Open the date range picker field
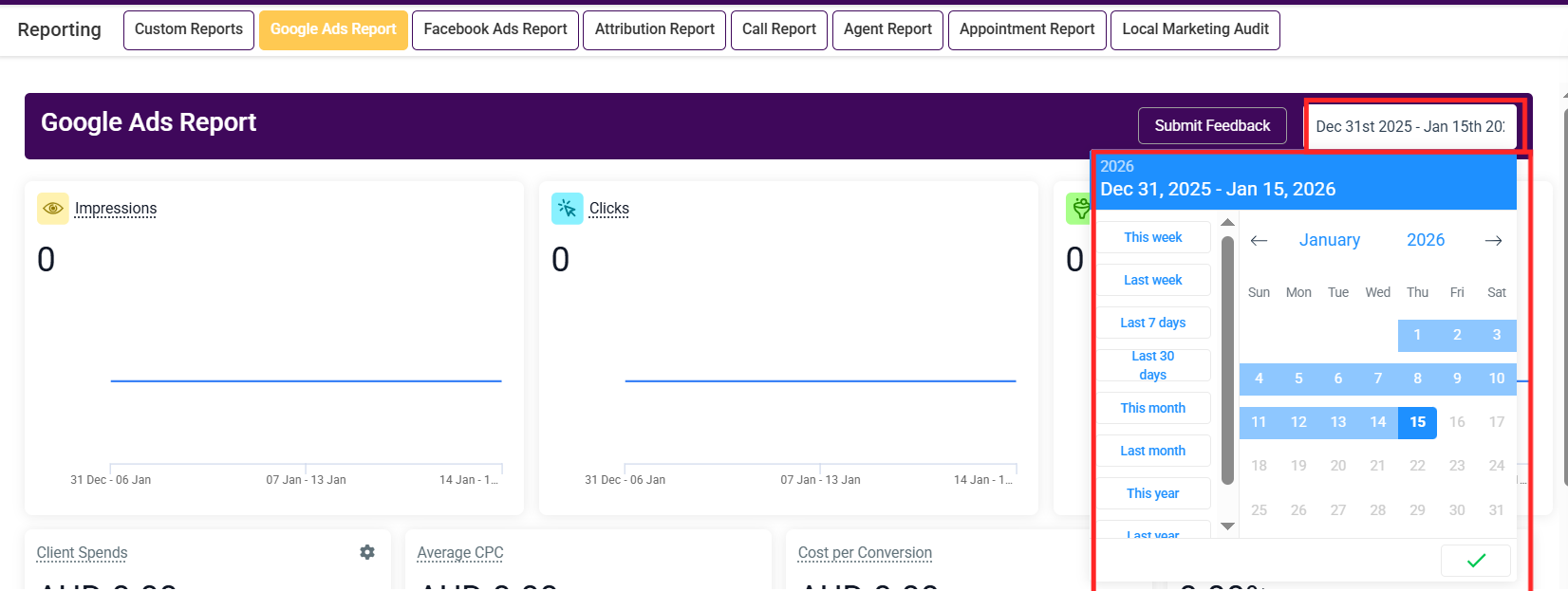1568x591 pixels. [x=1411, y=126]
